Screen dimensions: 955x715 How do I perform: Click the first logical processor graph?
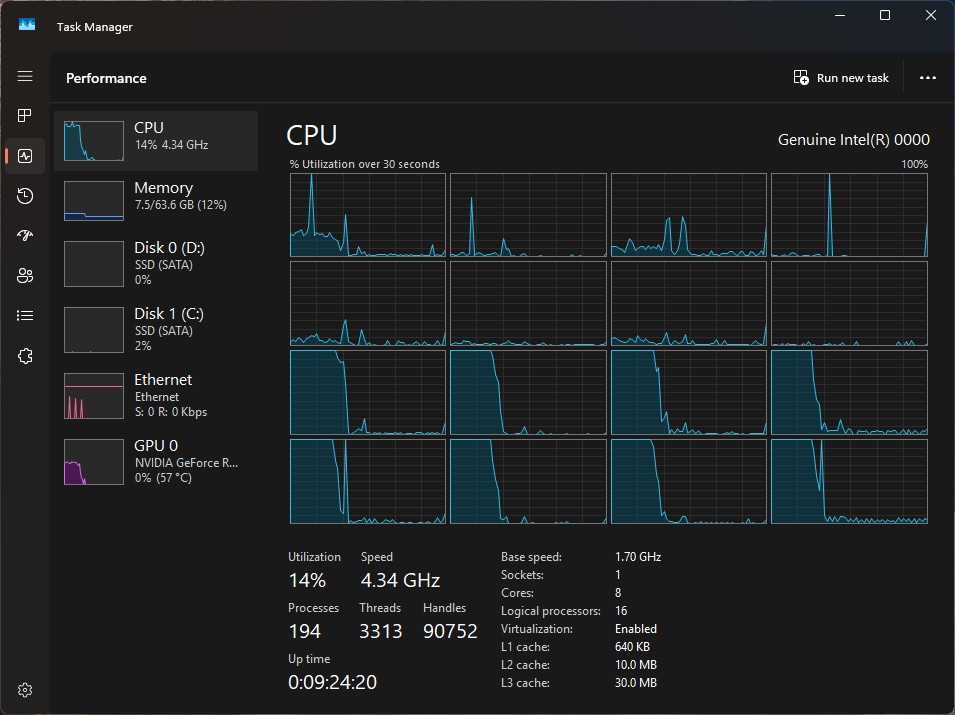pyautogui.click(x=368, y=215)
